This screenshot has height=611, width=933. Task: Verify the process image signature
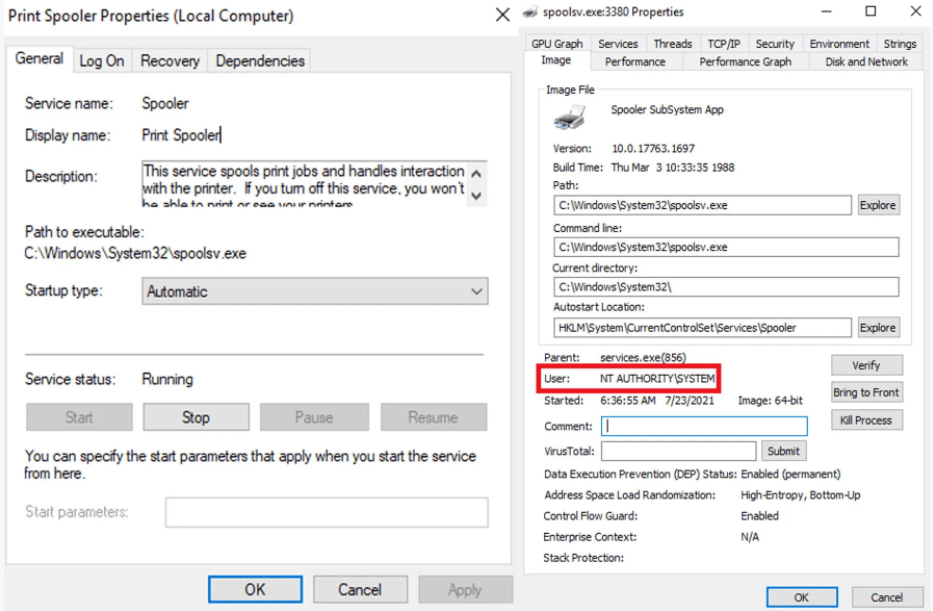click(866, 366)
